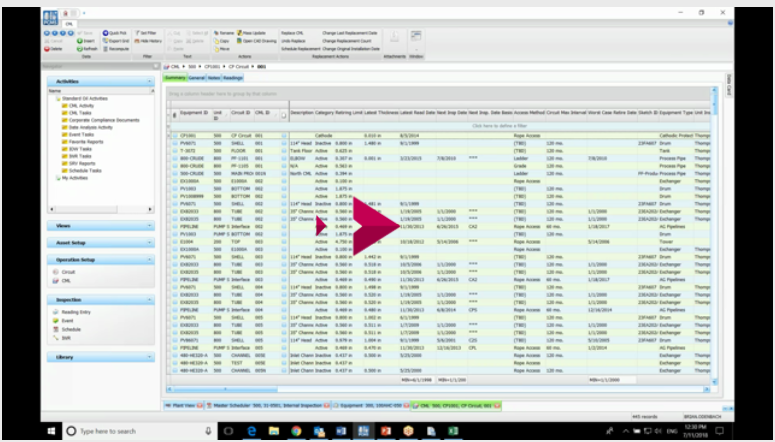Select My Activities in the tree
The height and width of the screenshot is (442, 775).
coord(72,178)
